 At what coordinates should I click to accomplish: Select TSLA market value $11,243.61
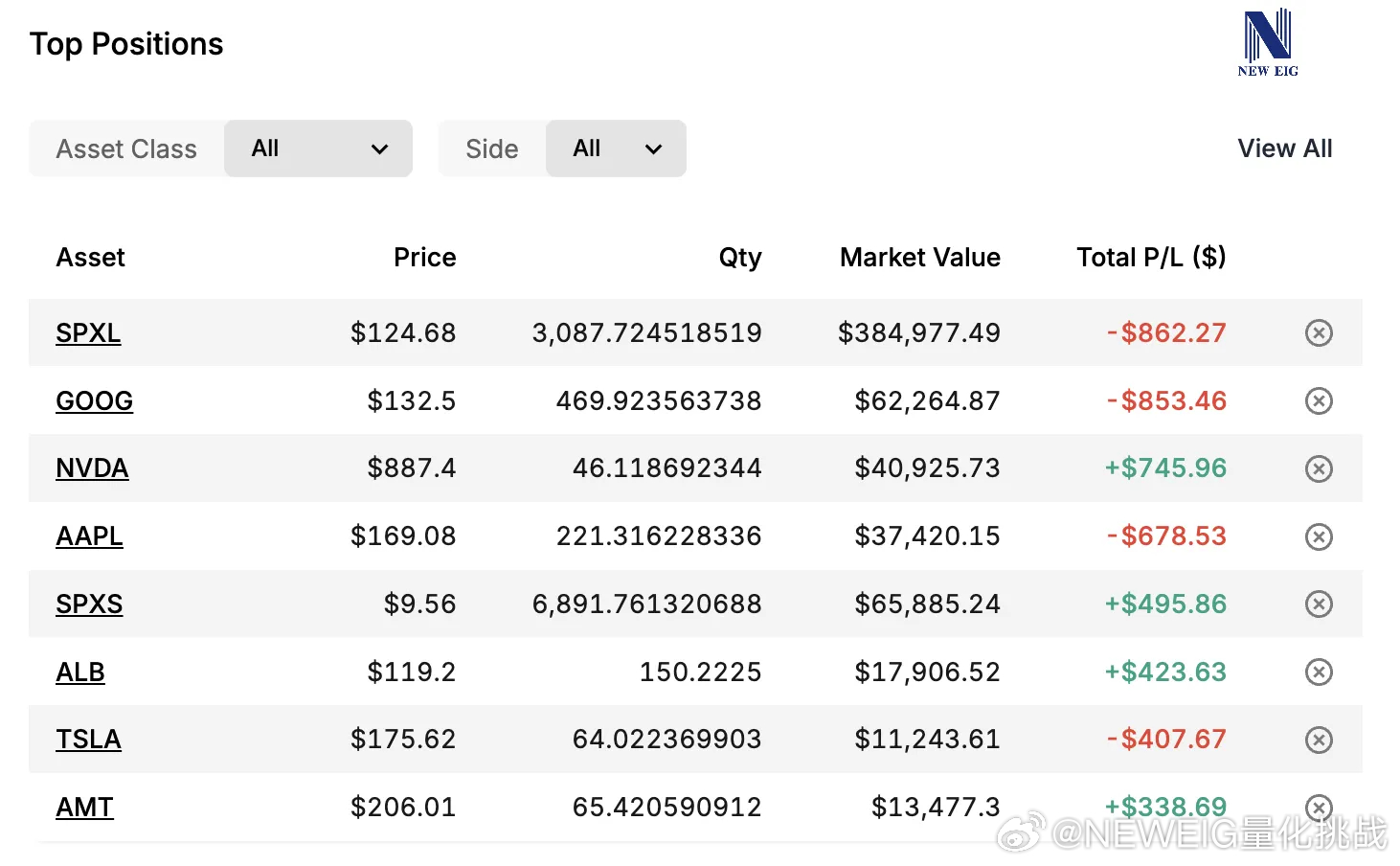(x=928, y=740)
